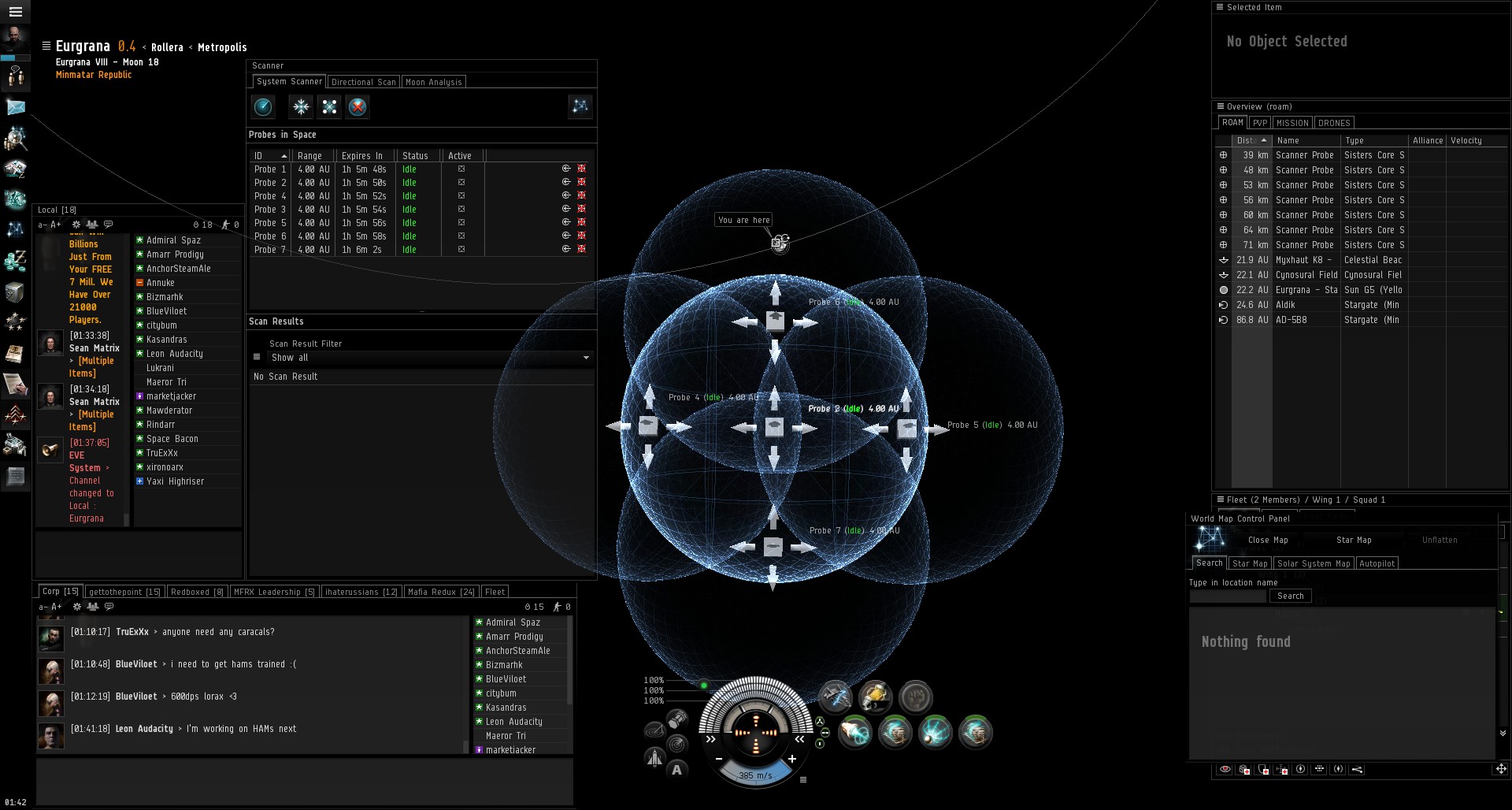Click the five-dot probe formation icon in Scanner
Screen dimensions: 1512x810
329,106
